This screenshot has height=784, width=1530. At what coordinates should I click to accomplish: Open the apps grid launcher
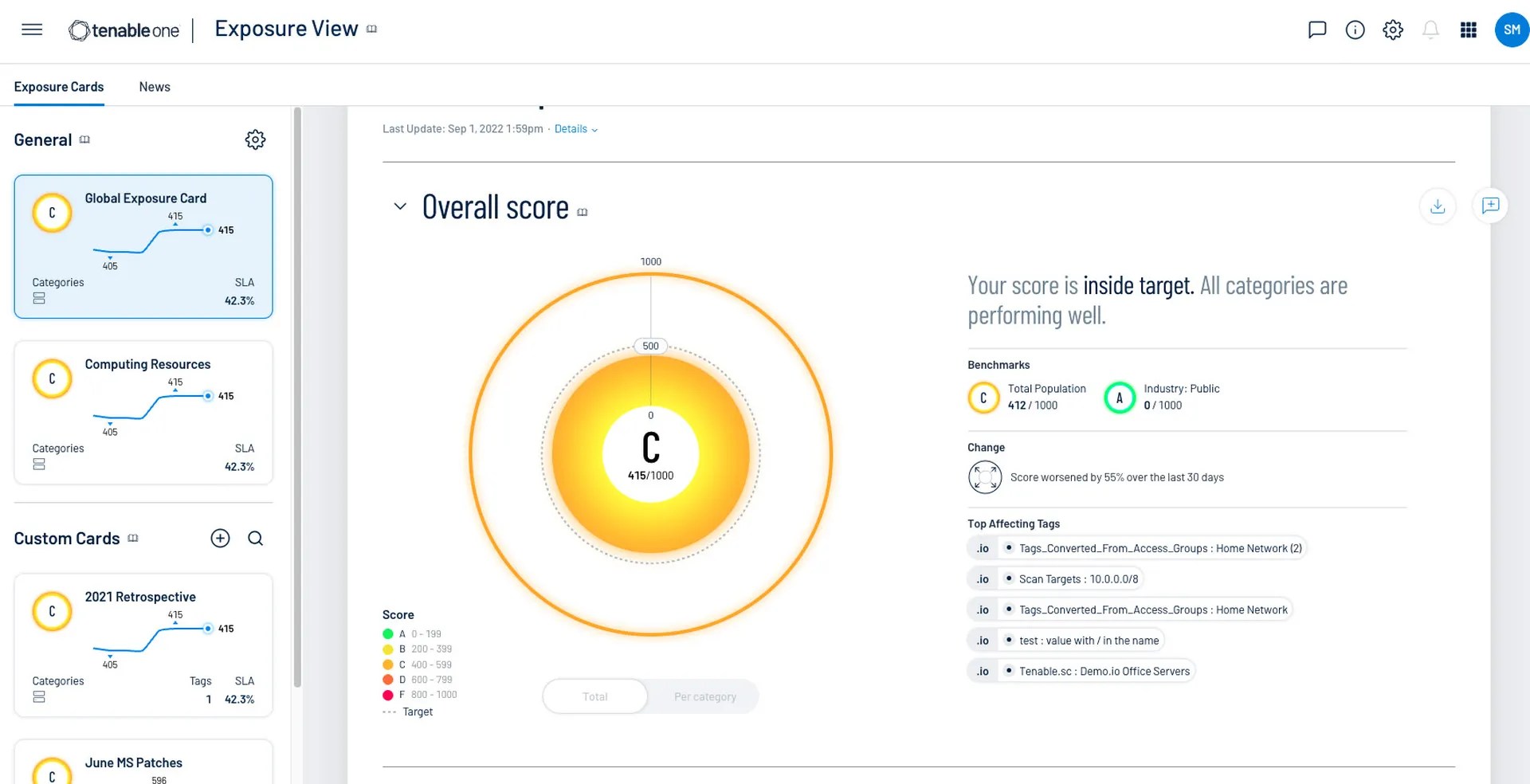(x=1469, y=29)
